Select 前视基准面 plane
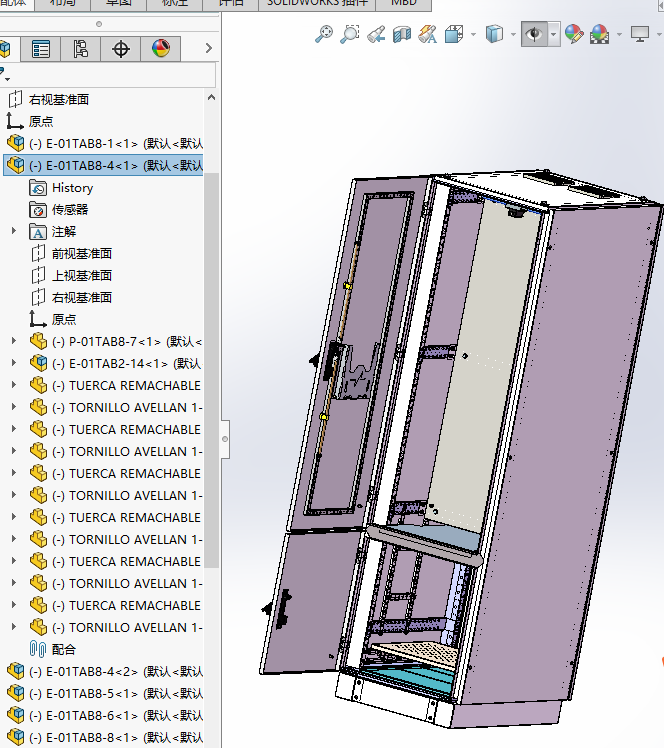 pos(82,254)
